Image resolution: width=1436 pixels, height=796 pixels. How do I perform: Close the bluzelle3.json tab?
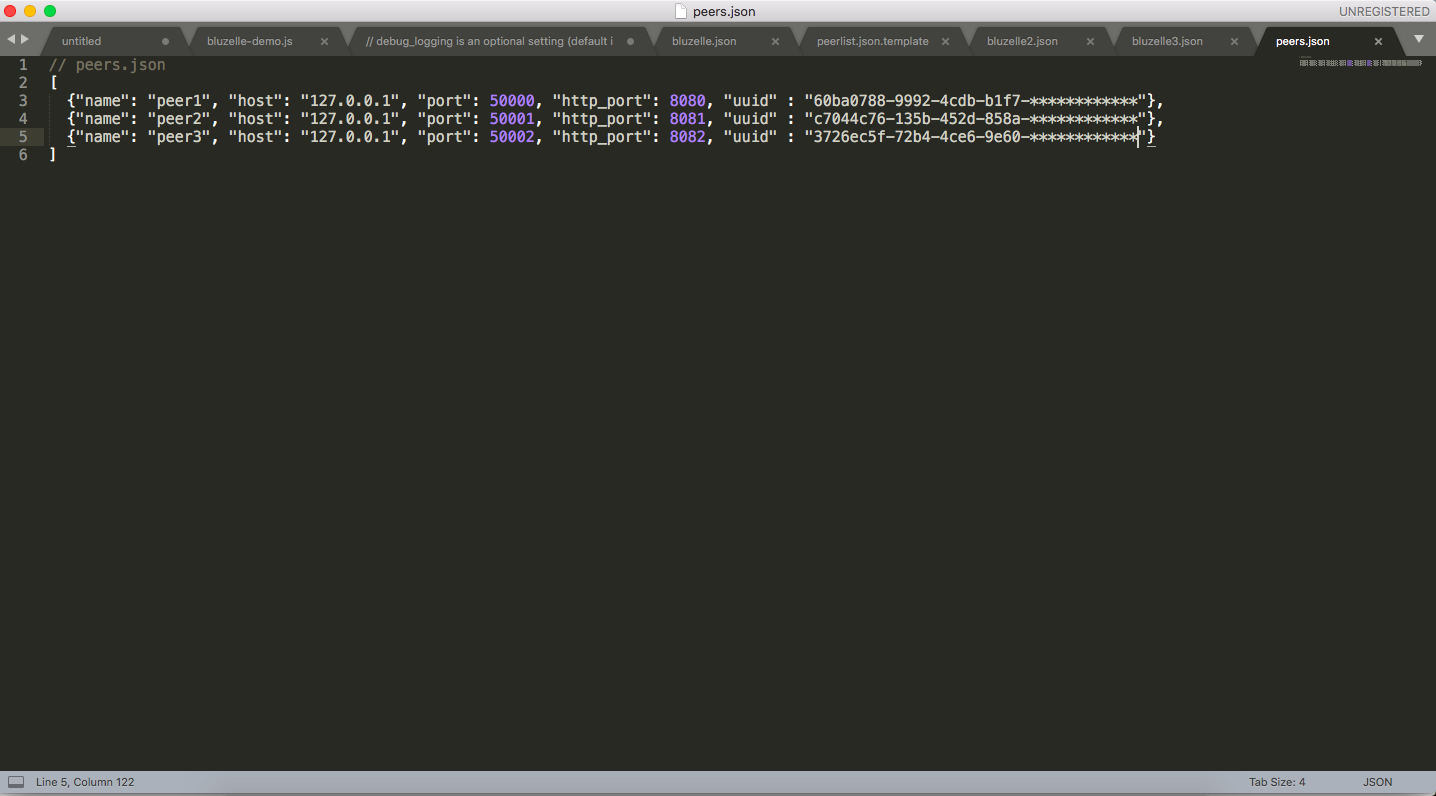[1234, 42]
